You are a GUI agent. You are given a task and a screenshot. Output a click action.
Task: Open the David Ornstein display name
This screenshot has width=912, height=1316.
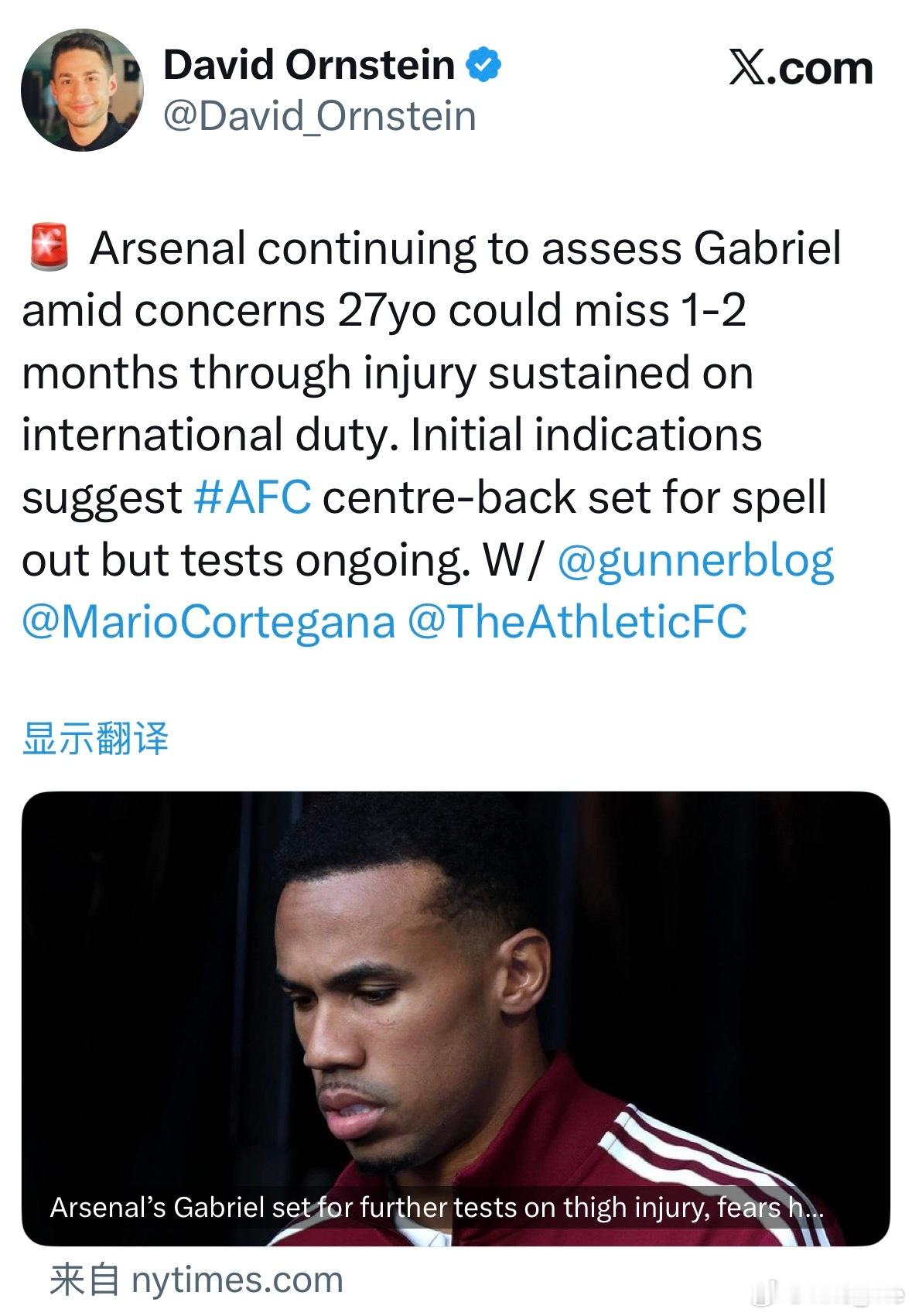(309, 64)
